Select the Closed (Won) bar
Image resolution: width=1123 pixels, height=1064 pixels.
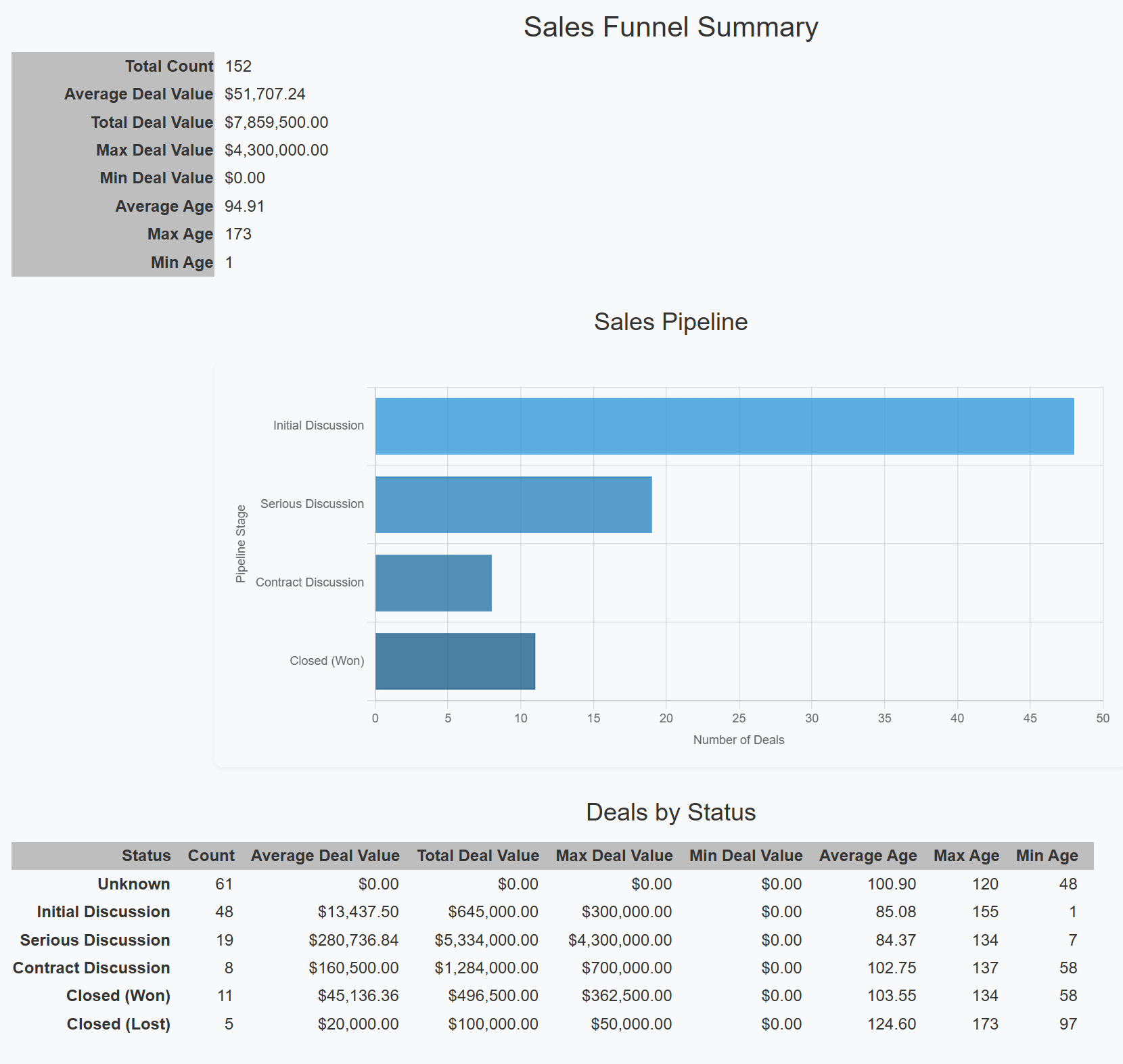[x=453, y=661]
